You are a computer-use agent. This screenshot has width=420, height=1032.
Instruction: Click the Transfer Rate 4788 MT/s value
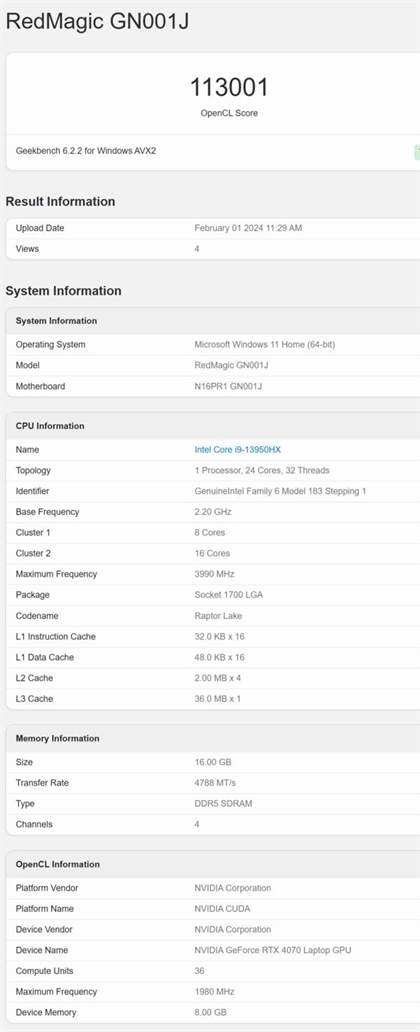point(215,783)
